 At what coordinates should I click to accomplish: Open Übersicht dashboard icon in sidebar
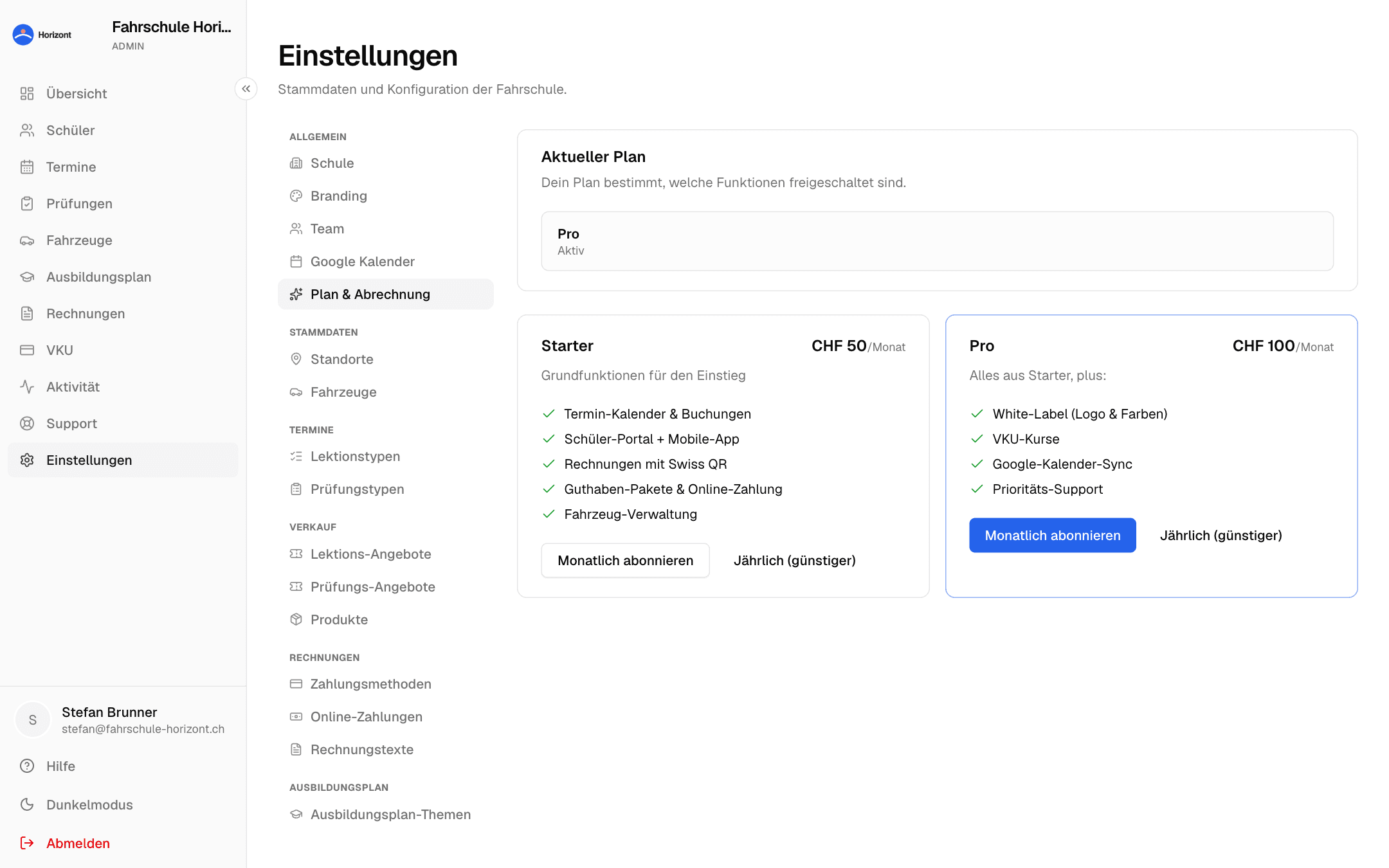(27, 94)
